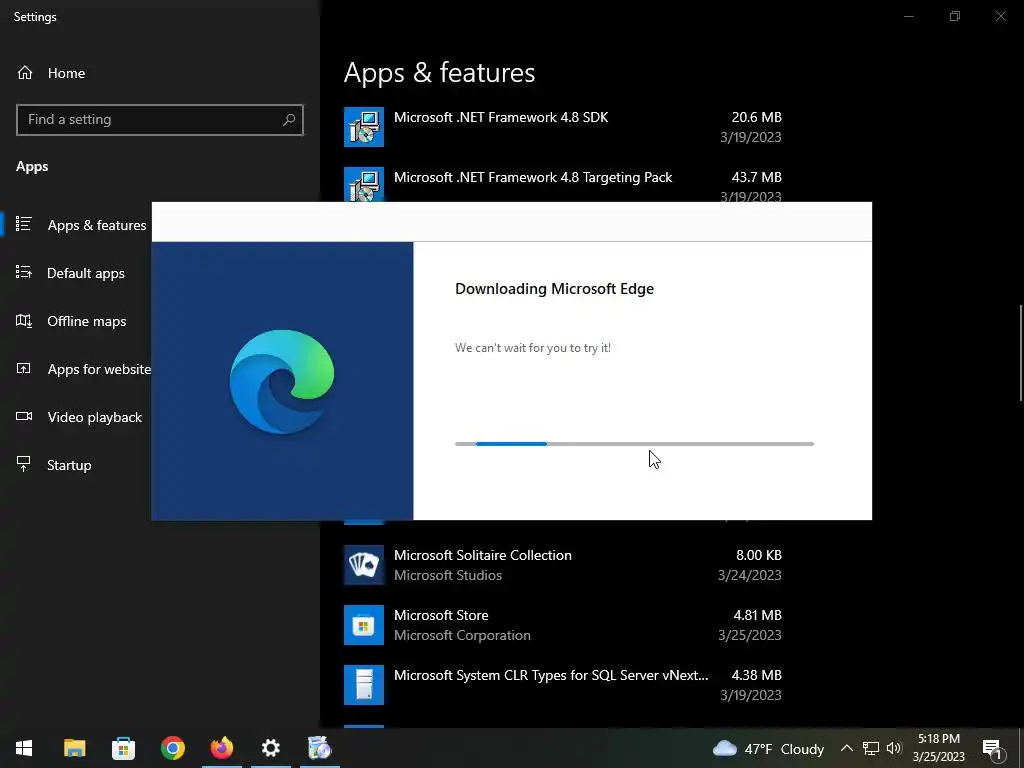Go to Video playback settings

click(94, 417)
